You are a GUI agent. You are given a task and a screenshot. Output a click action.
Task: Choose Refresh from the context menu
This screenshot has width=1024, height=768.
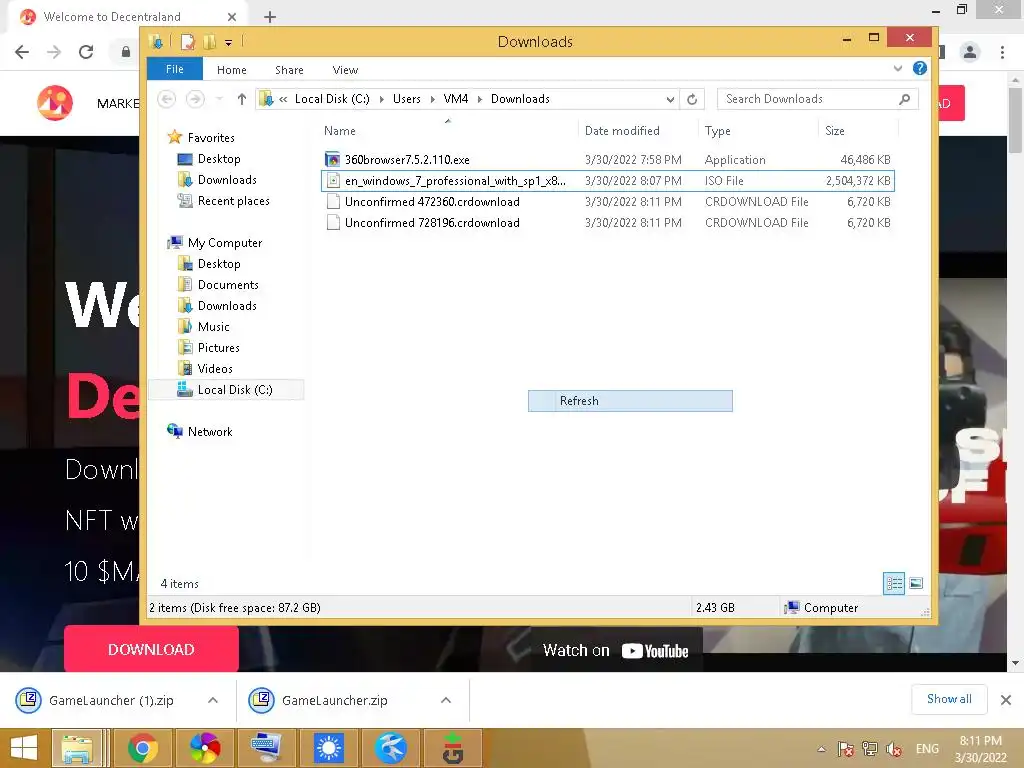(630, 401)
